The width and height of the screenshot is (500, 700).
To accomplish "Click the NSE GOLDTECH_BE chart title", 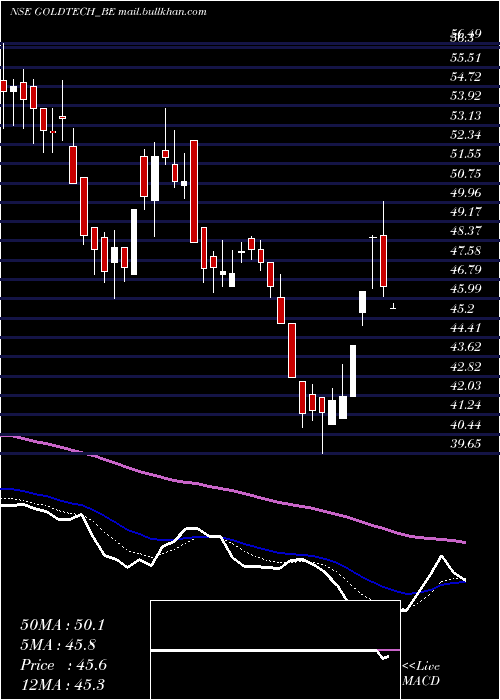I will 108,12.
